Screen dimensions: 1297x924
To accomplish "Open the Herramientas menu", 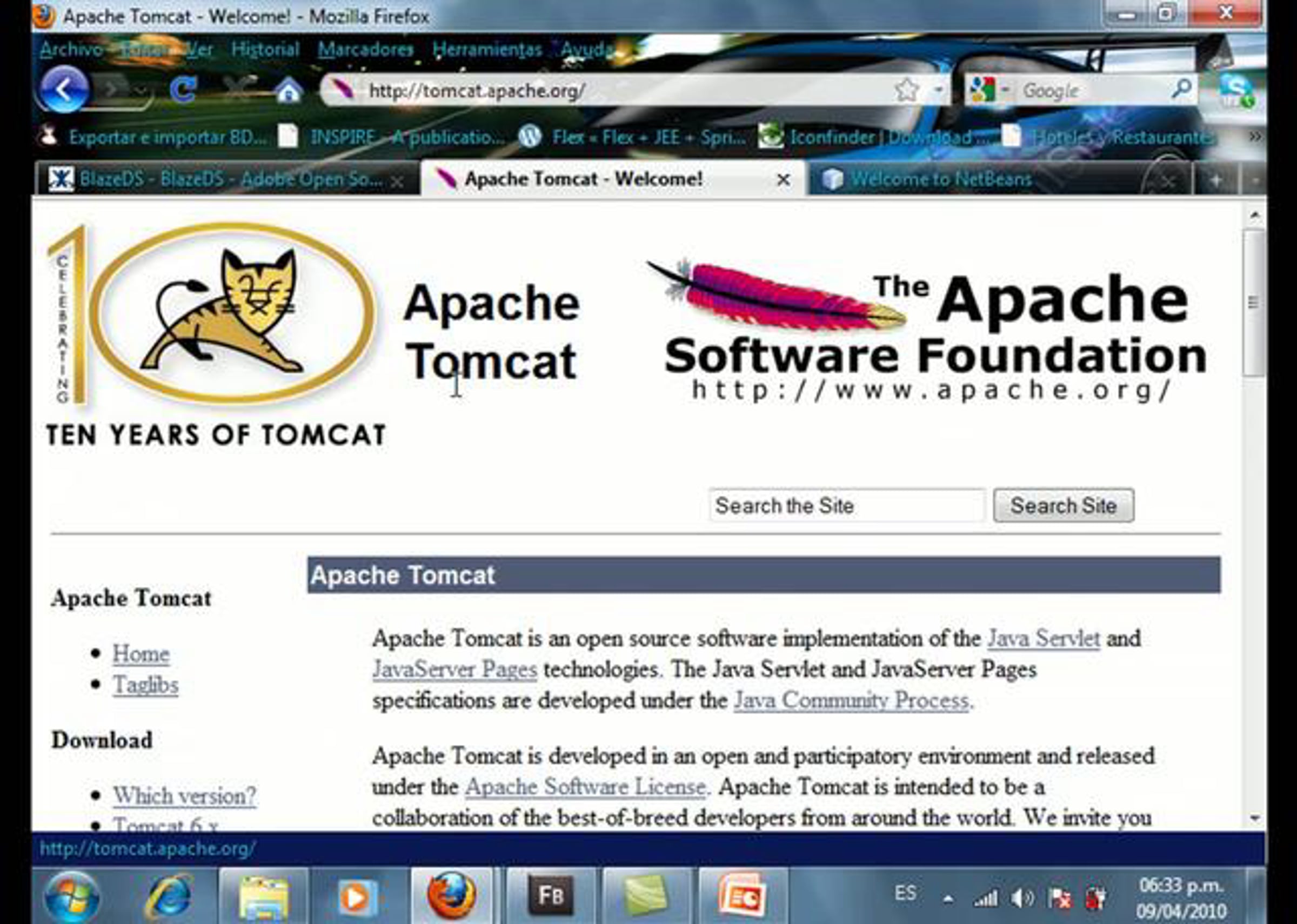I will coord(487,50).
